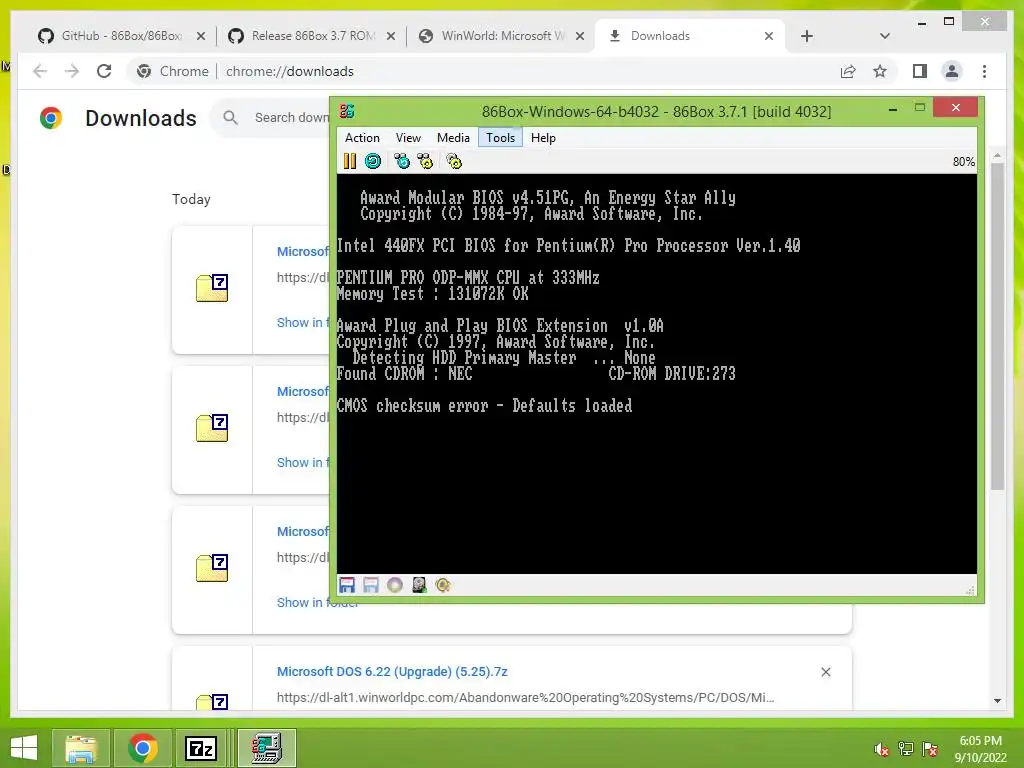The width and height of the screenshot is (1024, 768).
Task: Pause emulation in the 86Box toolbar
Action: [x=350, y=161]
